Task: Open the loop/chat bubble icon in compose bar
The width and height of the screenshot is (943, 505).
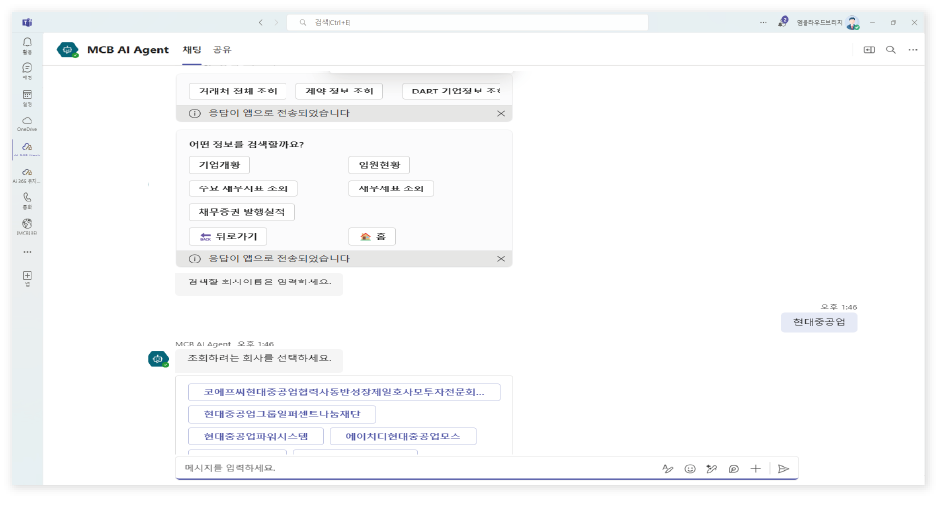Action: pyautogui.click(x=734, y=468)
